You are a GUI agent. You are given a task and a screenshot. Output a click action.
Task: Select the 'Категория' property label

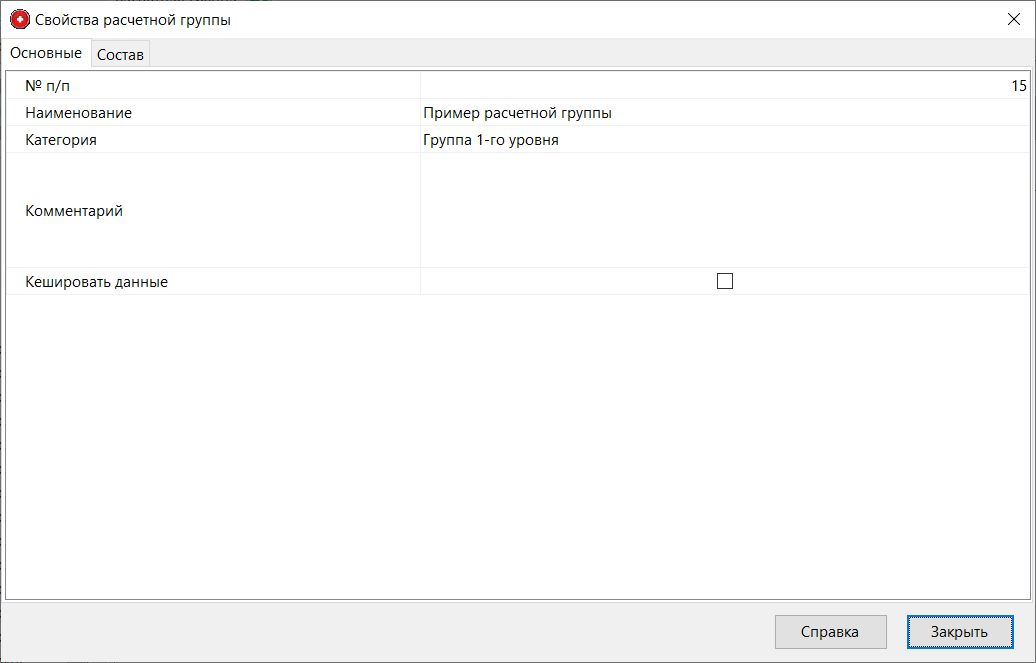click(x=60, y=140)
